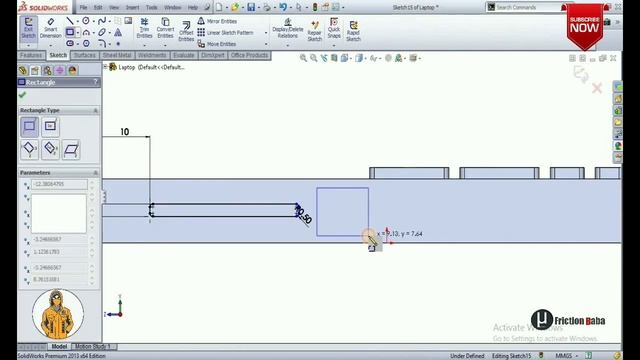Screen dimensions: 640x360
Task: Open the ConfigurationManager tab icon
Action: (48, 70)
